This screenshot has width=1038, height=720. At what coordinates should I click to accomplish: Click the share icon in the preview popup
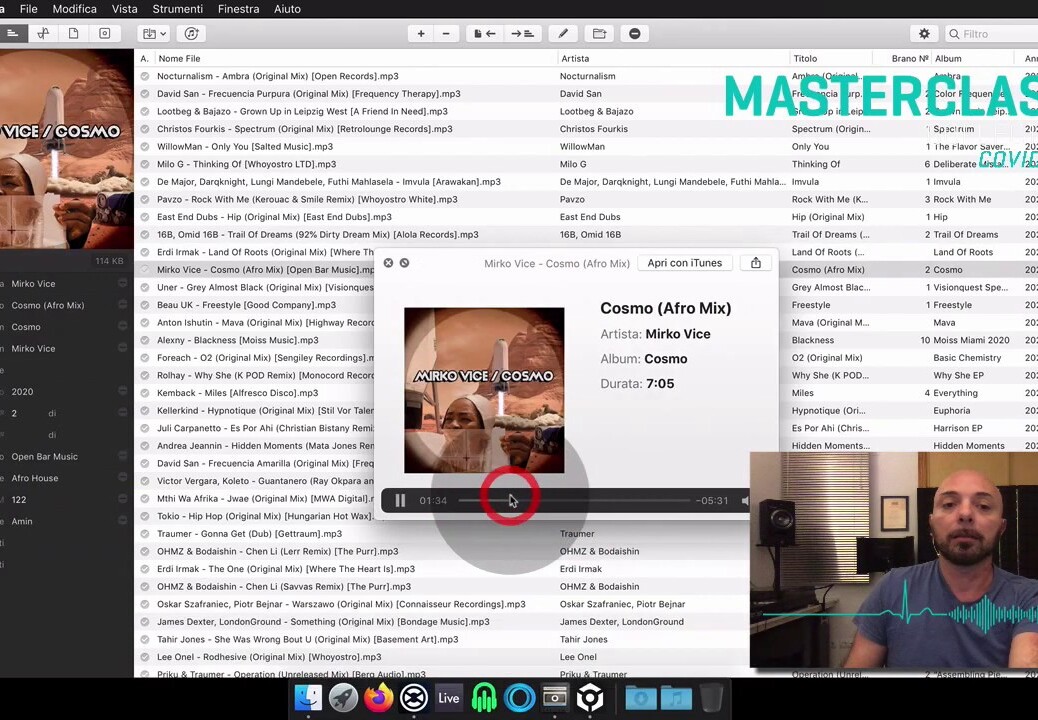pos(755,263)
